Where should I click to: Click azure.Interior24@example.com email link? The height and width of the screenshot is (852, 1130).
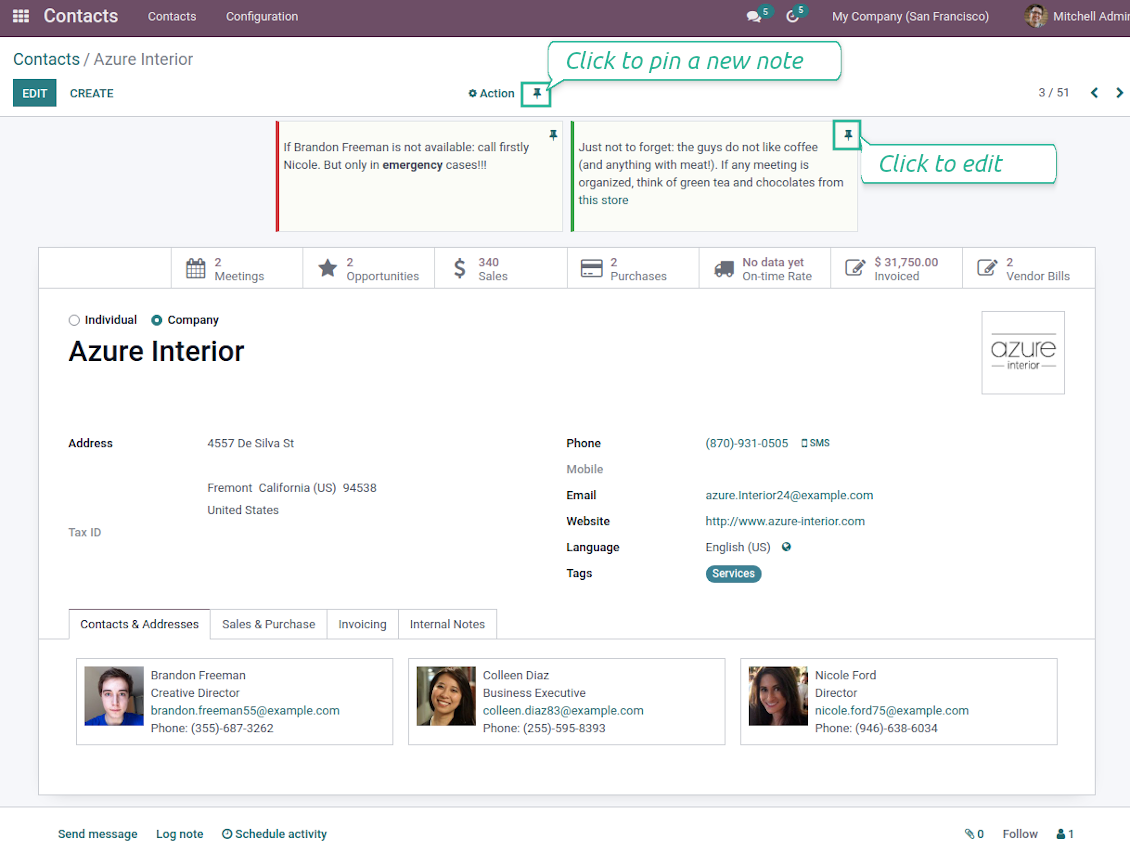coord(789,495)
